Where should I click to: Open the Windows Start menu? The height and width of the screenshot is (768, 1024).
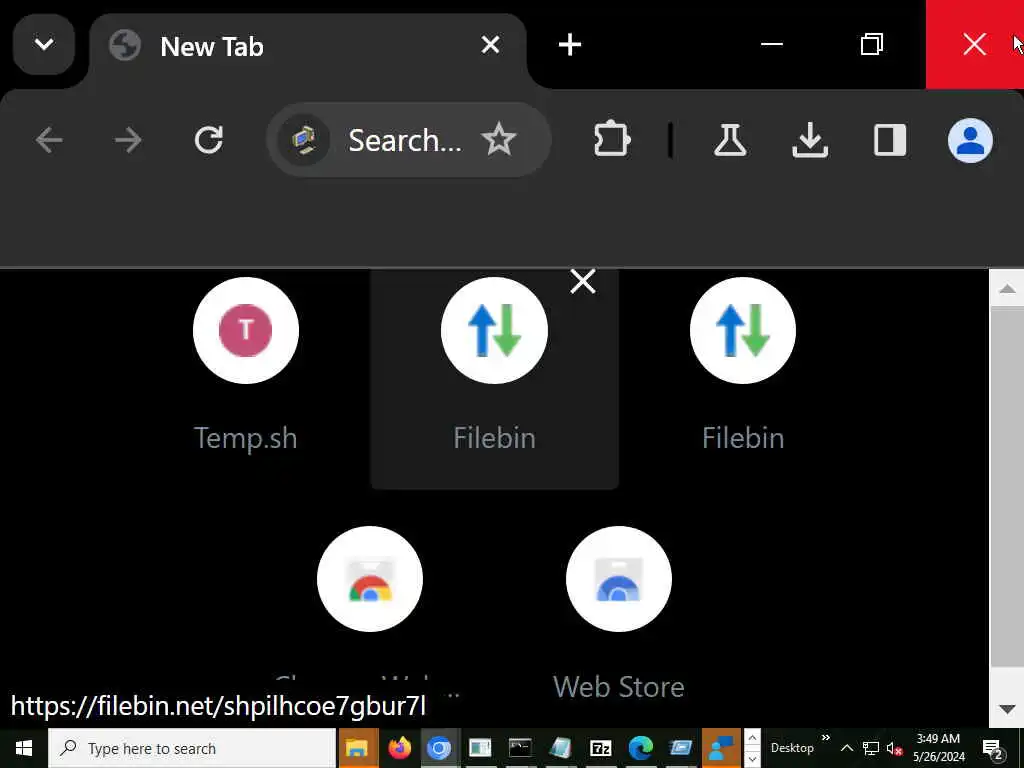[x=24, y=748]
